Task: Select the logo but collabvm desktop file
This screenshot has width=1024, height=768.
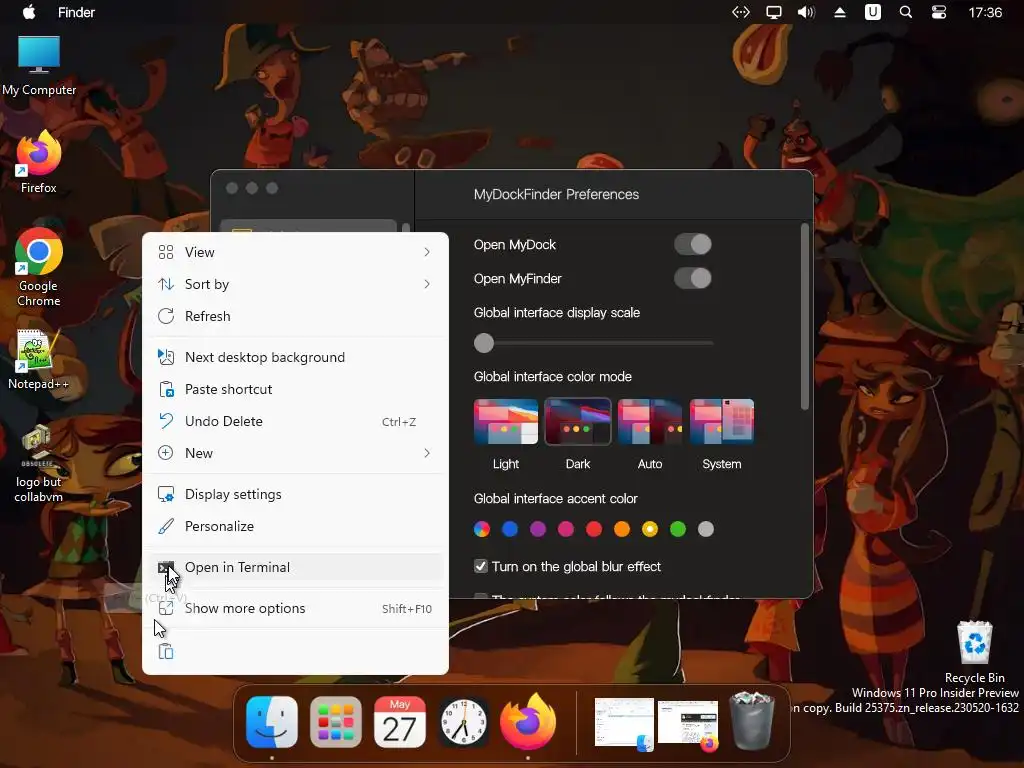Action: tap(39, 464)
